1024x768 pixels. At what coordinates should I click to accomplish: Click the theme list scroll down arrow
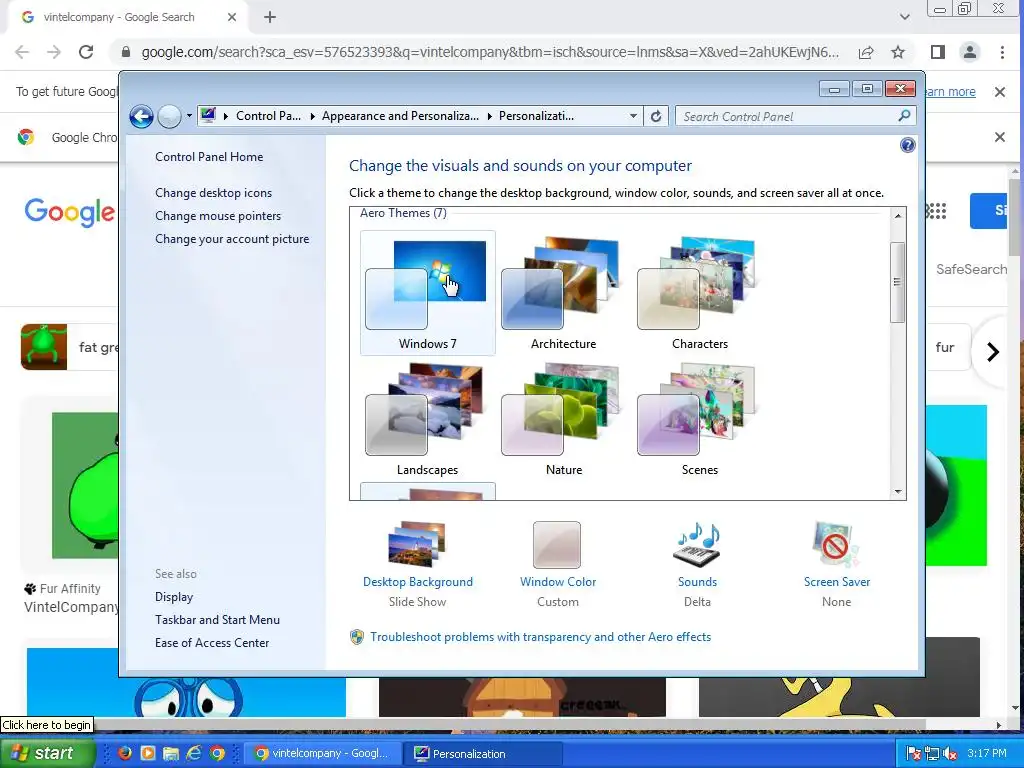[898, 492]
